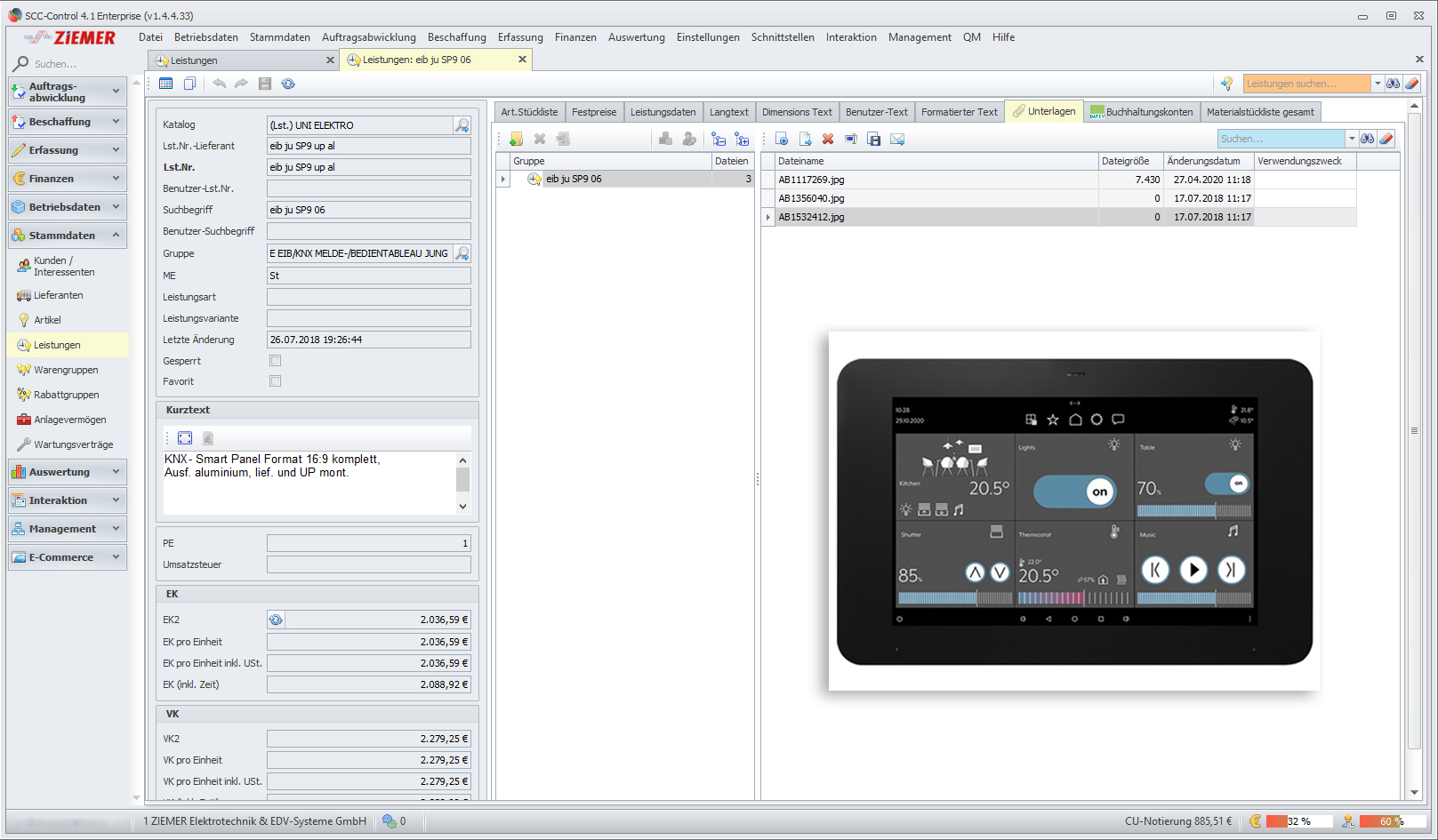Open the Schnittstellen menu
Viewport: 1438px width, 840px height.
click(x=782, y=37)
